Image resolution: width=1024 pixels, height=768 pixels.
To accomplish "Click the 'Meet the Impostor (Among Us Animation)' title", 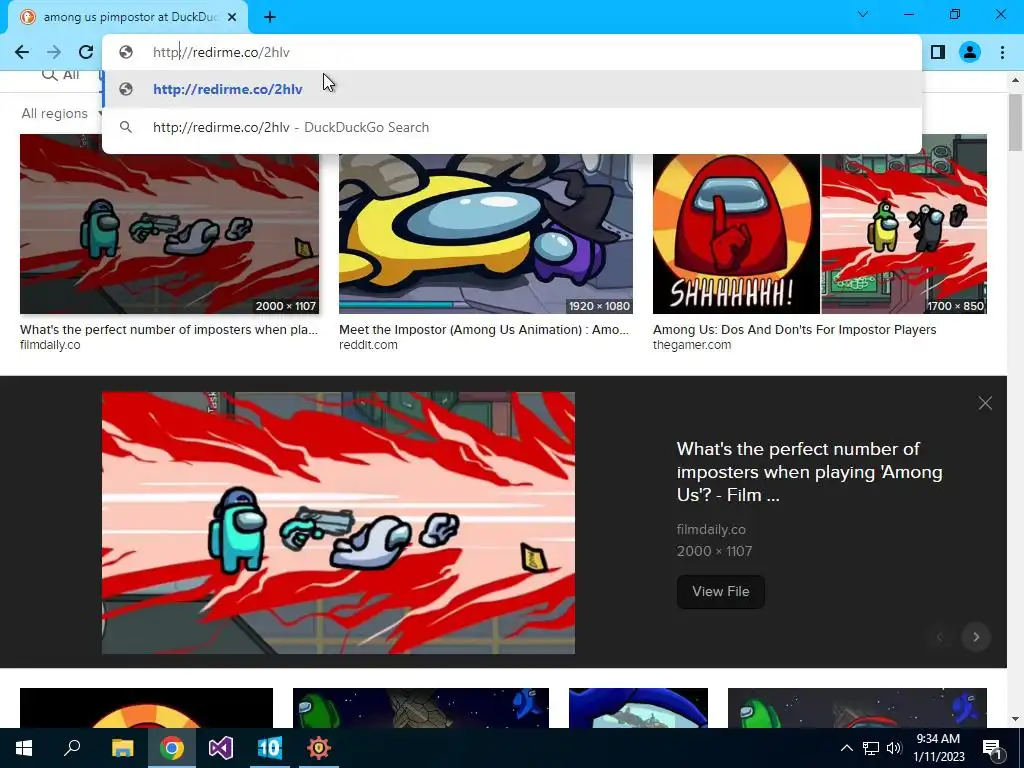I will (484, 330).
